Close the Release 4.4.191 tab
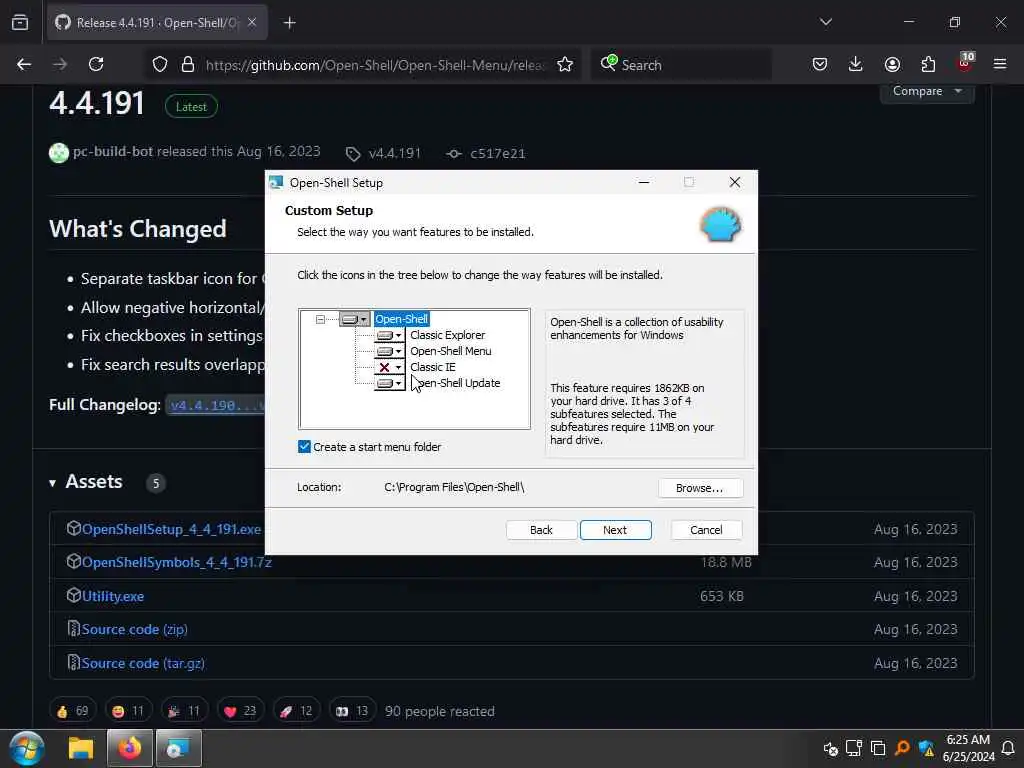Viewport: 1024px width, 768px height. (252, 23)
